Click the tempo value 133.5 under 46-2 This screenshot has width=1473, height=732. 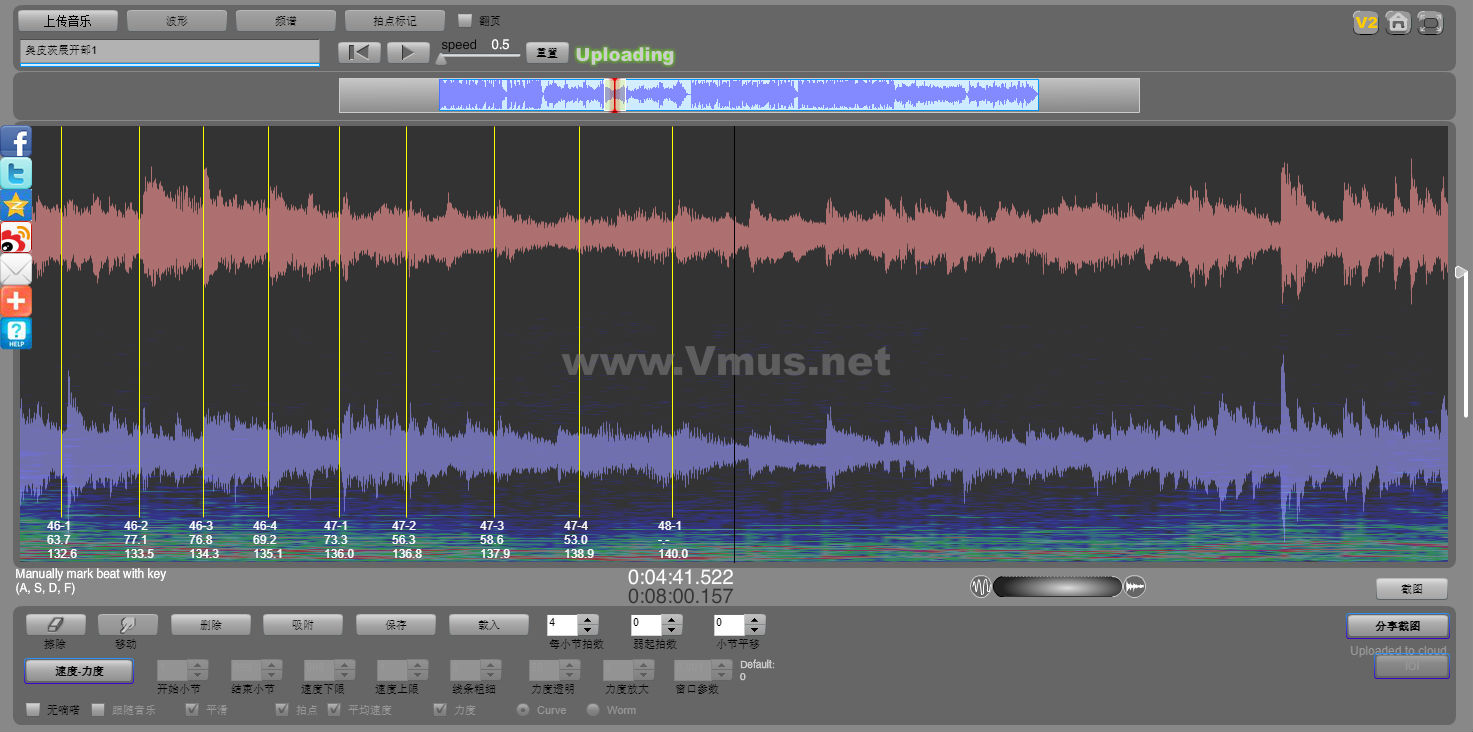(139, 554)
